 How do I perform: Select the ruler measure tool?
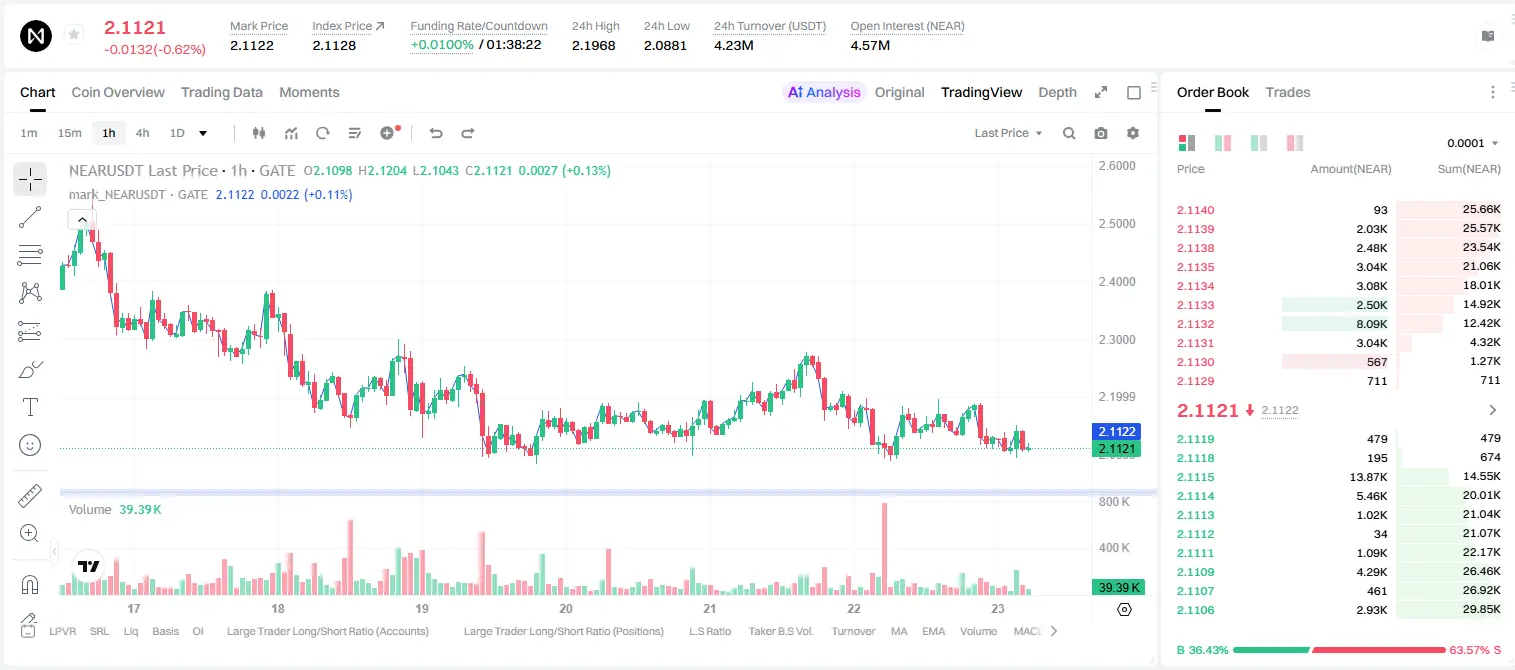tap(30, 496)
